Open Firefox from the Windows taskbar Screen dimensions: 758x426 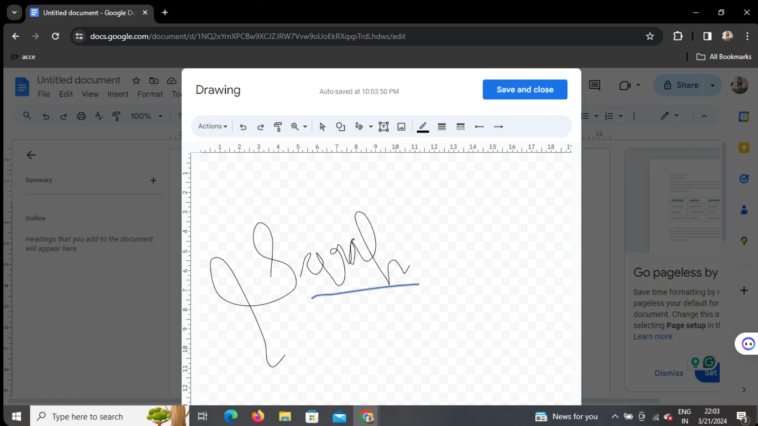click(258, 416)
